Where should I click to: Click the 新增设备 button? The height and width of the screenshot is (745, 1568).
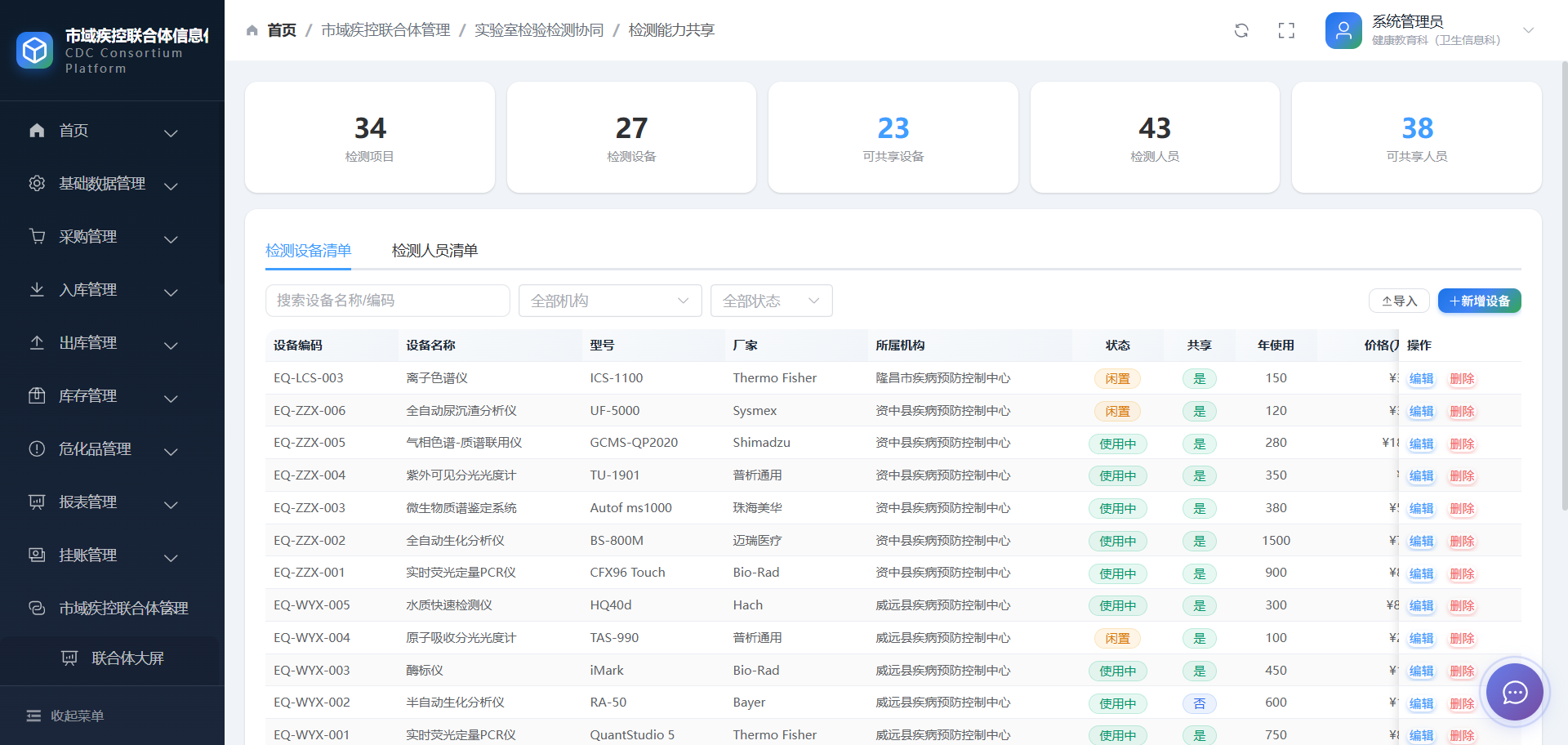click(x=1479, y=301)
